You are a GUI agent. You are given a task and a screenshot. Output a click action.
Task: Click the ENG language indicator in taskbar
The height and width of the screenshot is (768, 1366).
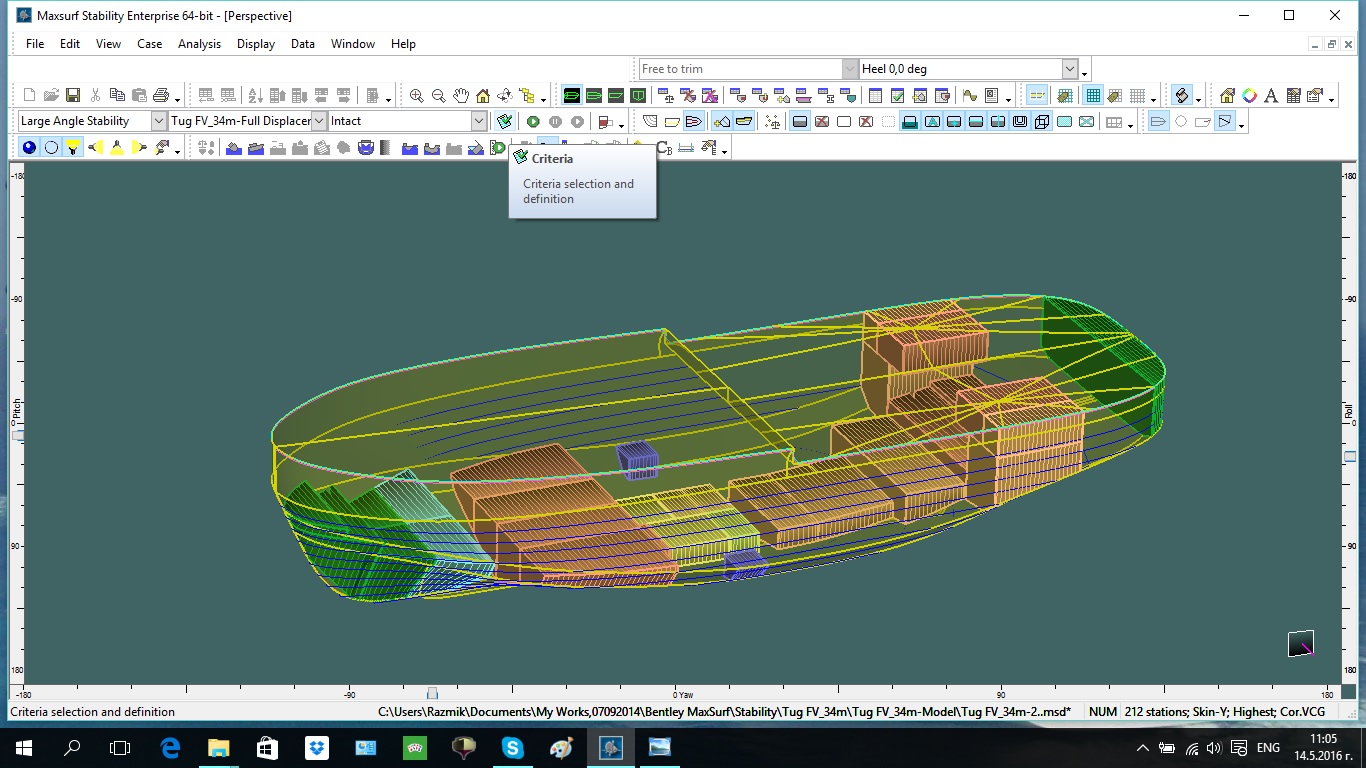(x=1267, y=748)
